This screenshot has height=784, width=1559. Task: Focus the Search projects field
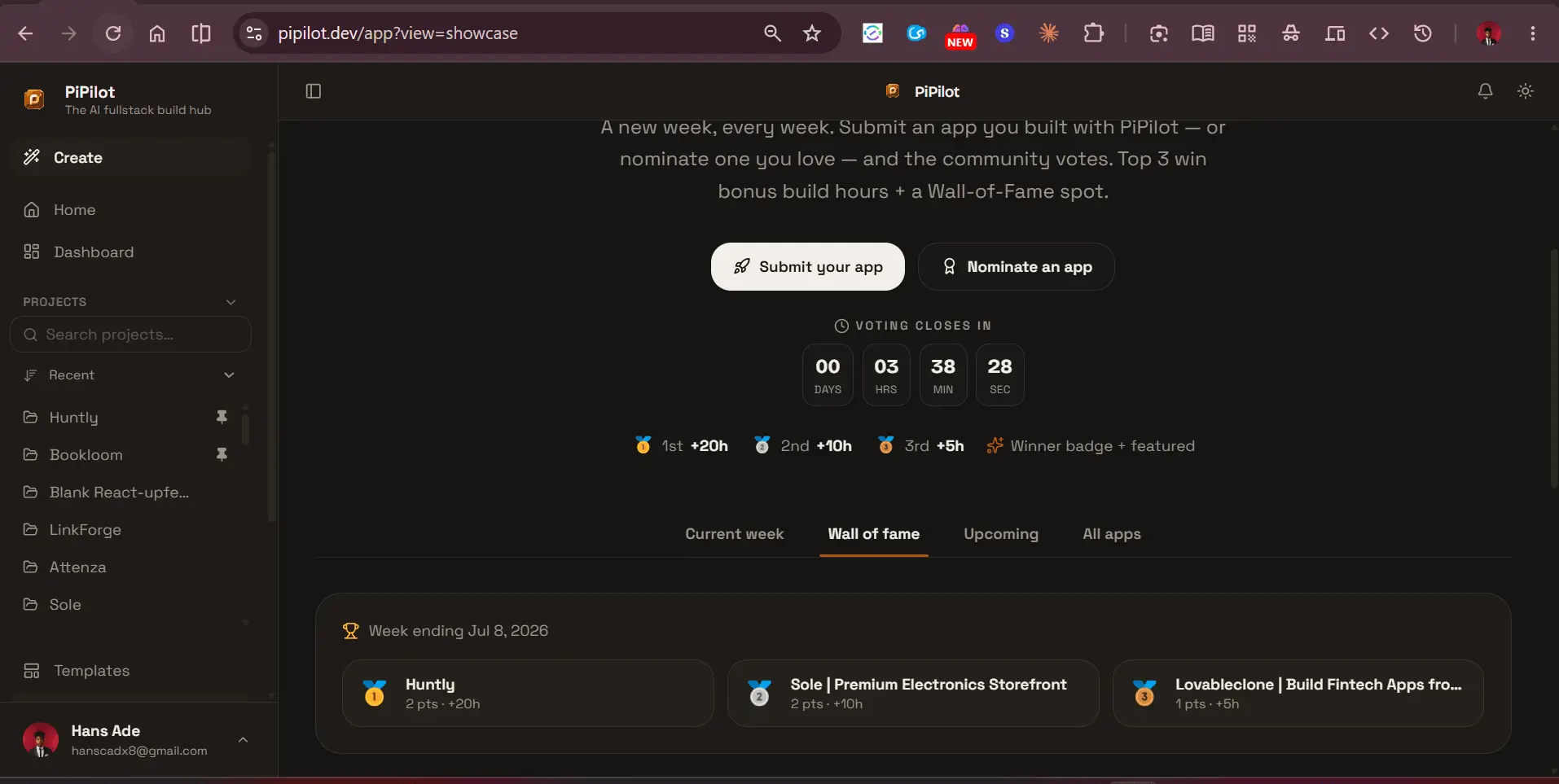(x=130, y=335)
